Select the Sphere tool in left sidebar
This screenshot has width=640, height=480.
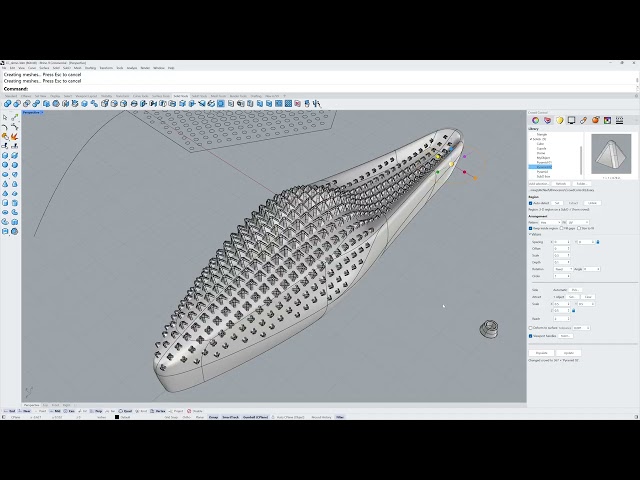point(5,165)
